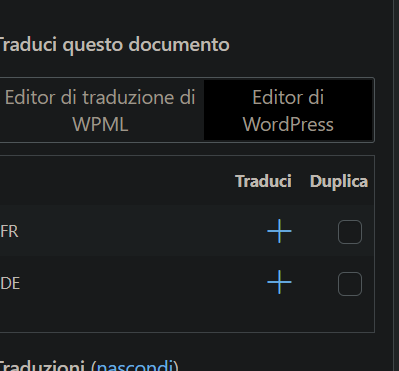Tick the Duplica checkbox for DE
The height and width of the screenshot is (371, 399).
[350, 284]
